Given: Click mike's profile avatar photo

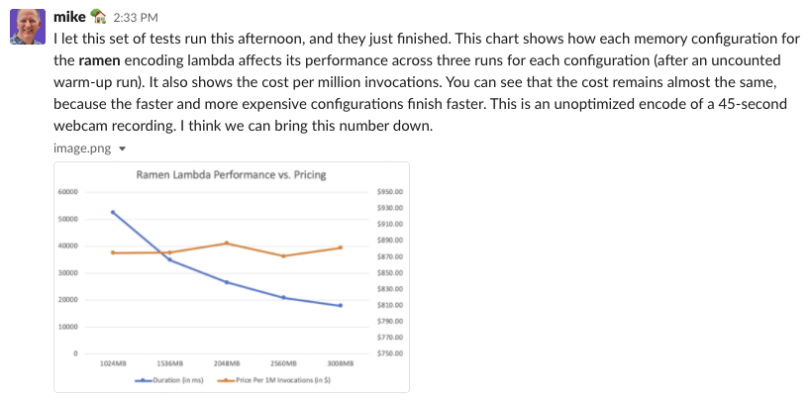Looking at the screenshot, I should click(x=27, y=27).
